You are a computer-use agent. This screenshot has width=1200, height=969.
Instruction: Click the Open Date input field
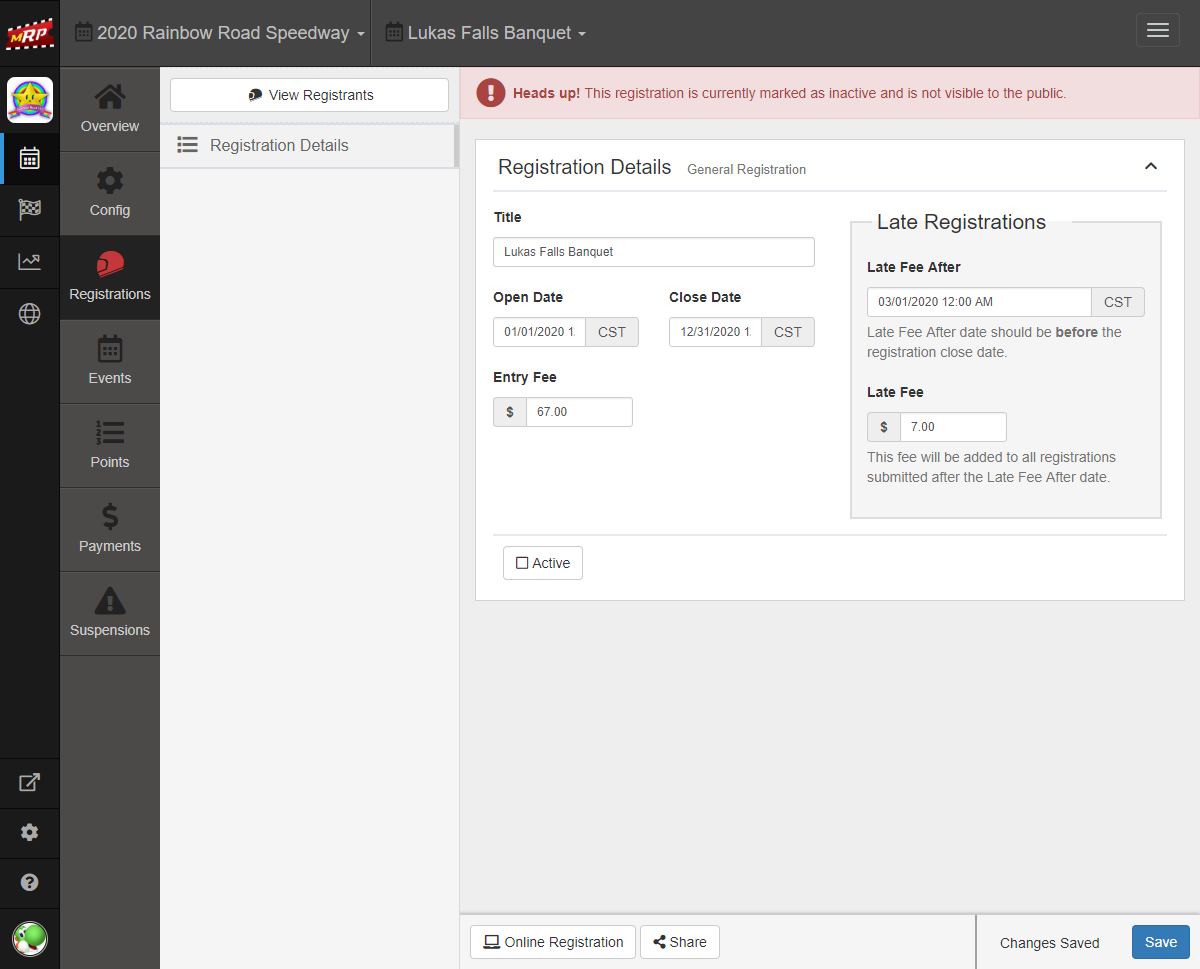pyautogui.click(x=539, y=332)
